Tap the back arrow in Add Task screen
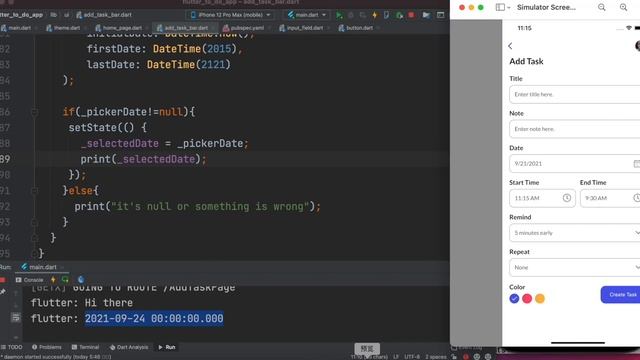 coord(510,46)
